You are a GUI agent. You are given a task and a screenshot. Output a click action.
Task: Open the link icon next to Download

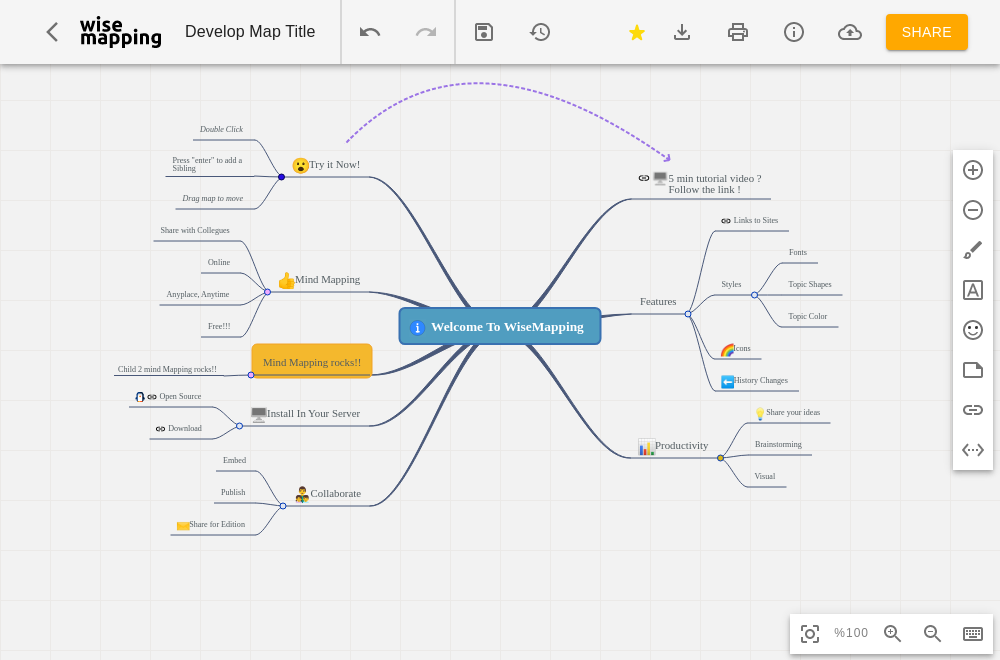pyautogui.click(x=160, y=429)
